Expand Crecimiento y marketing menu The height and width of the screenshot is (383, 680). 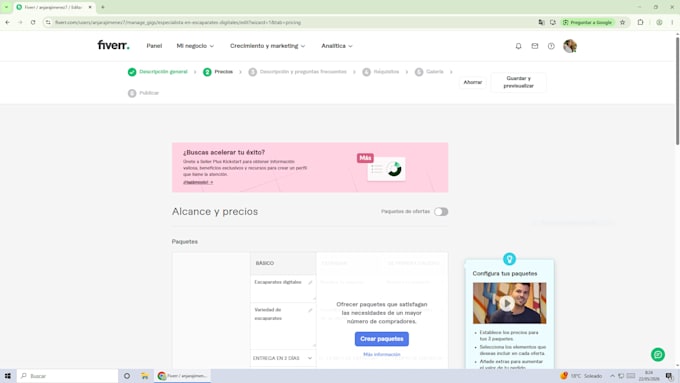(268, 46)
